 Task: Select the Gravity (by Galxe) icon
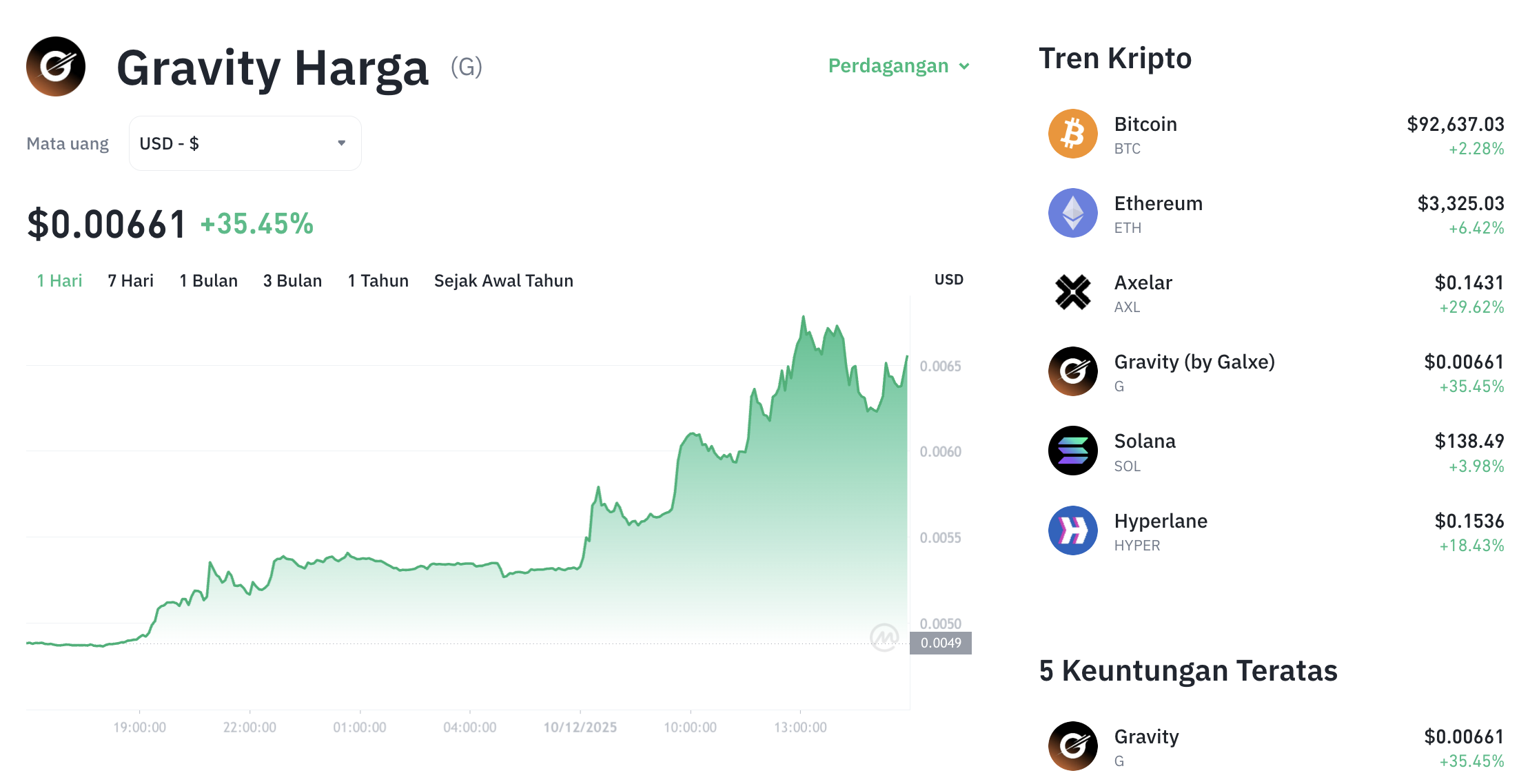point(1072,371)
